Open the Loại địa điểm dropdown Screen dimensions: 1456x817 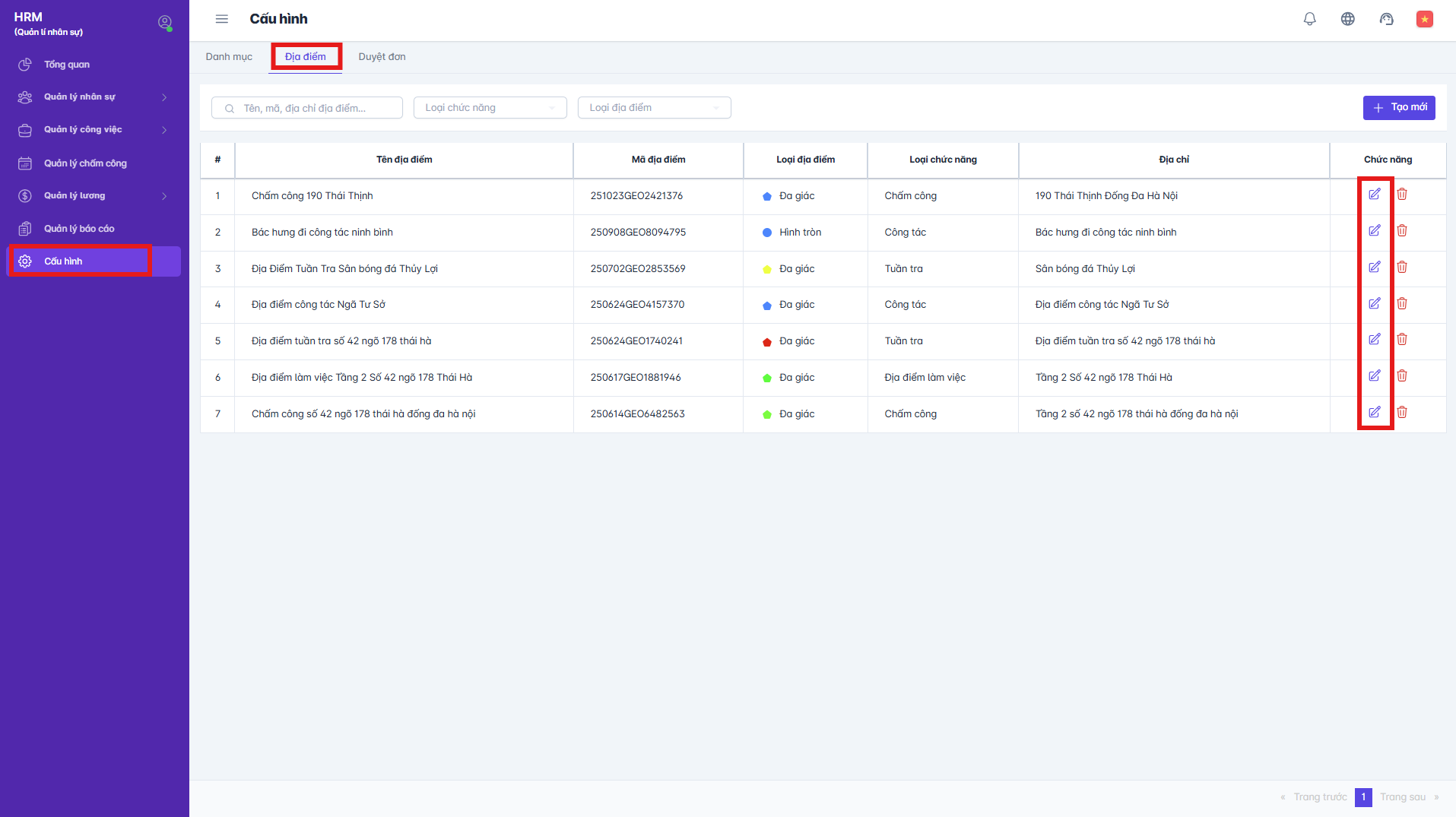click(x=654, y=108)
